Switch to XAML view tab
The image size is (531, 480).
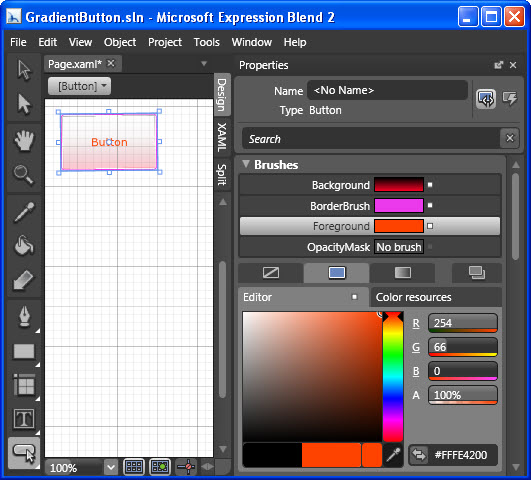(x=222, y=137)
